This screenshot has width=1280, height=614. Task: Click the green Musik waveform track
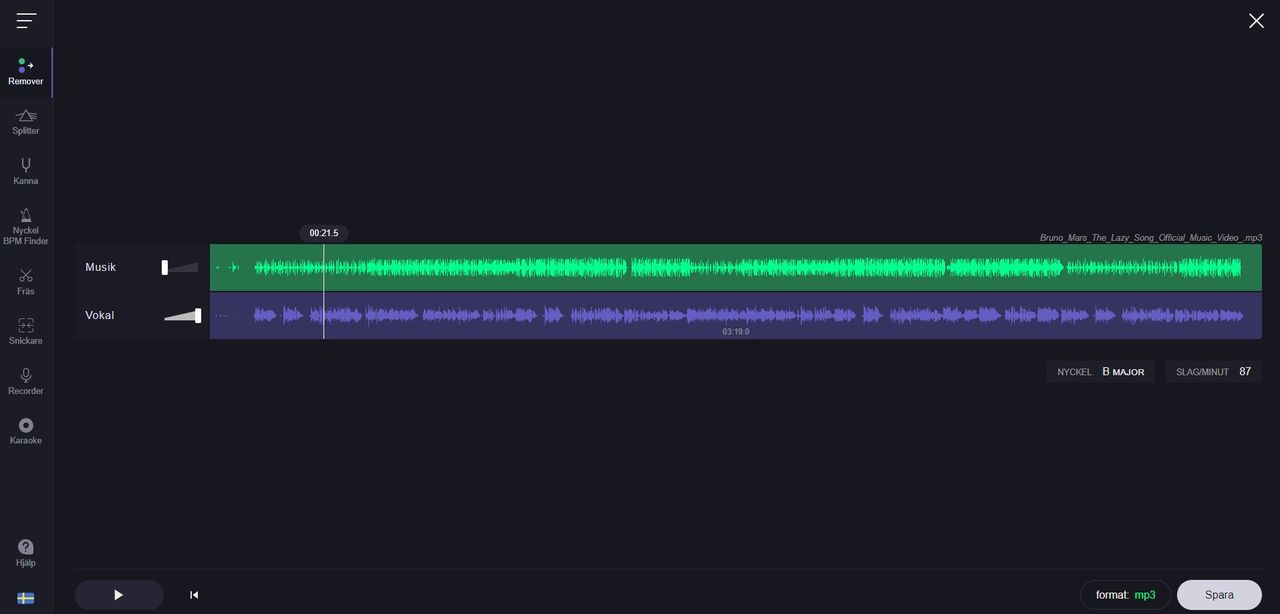(x=735, y=268)
